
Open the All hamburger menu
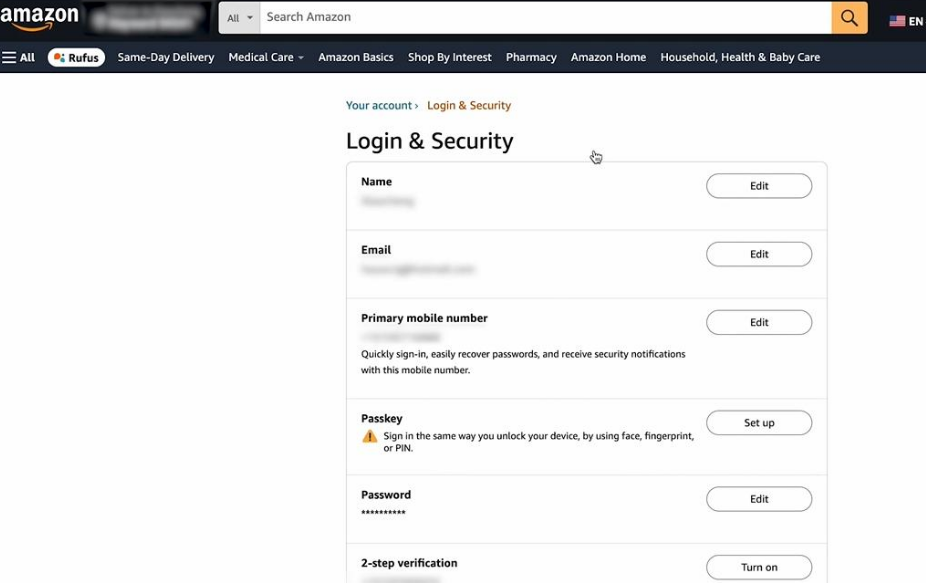click(18, 57)
